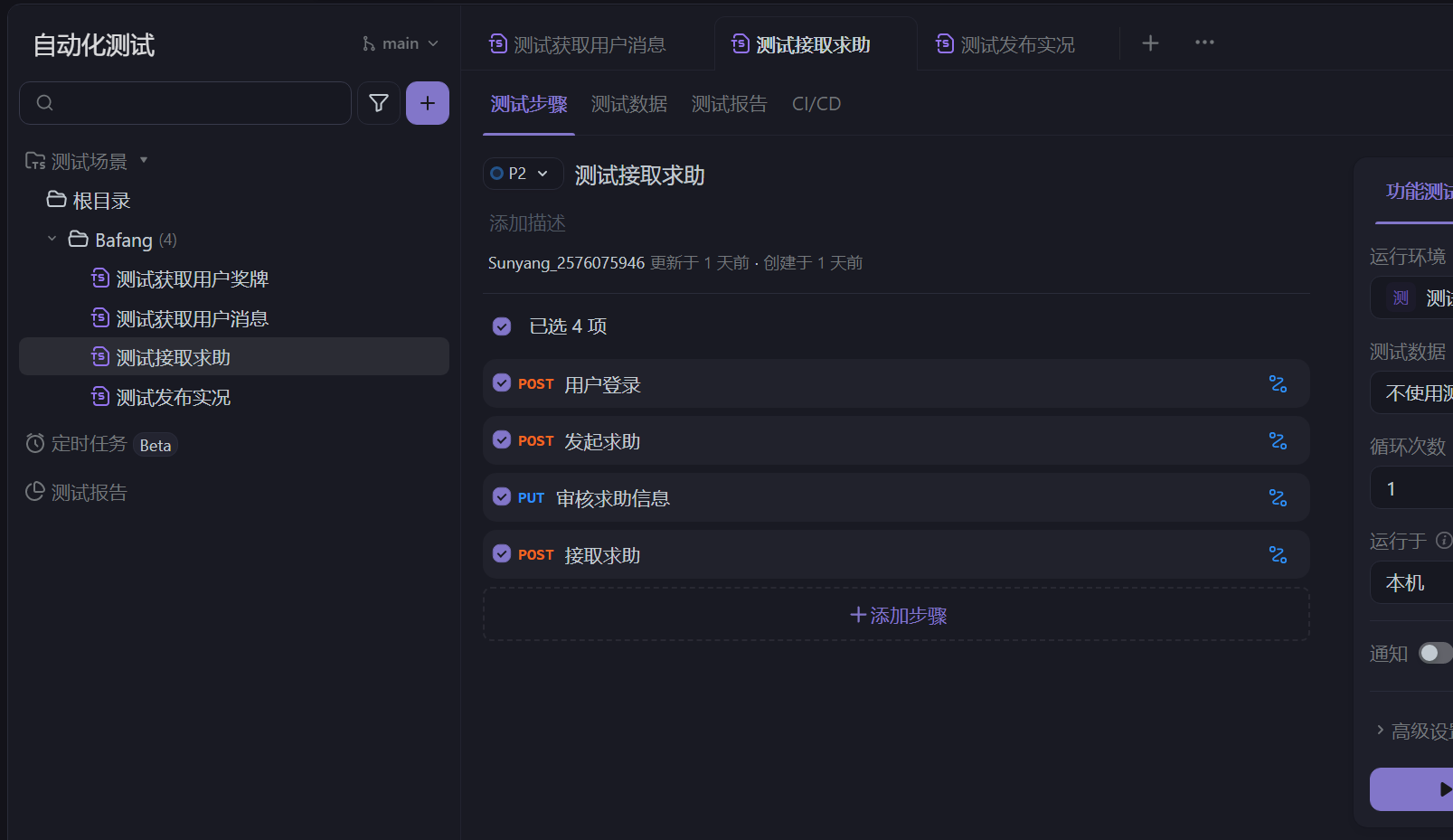Click link icon on 接取求助 step

(1278, 555)
